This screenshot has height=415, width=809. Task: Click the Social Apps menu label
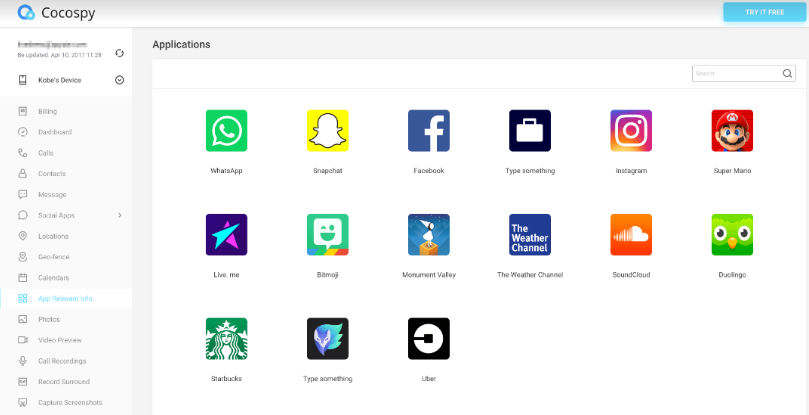tap(56, 215)
